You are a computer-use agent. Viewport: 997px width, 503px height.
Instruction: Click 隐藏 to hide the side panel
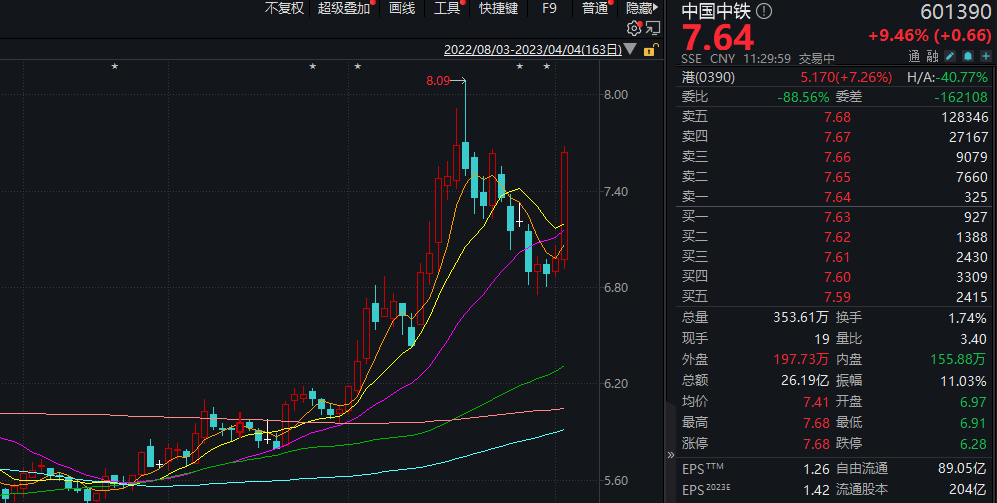(642, 8)
